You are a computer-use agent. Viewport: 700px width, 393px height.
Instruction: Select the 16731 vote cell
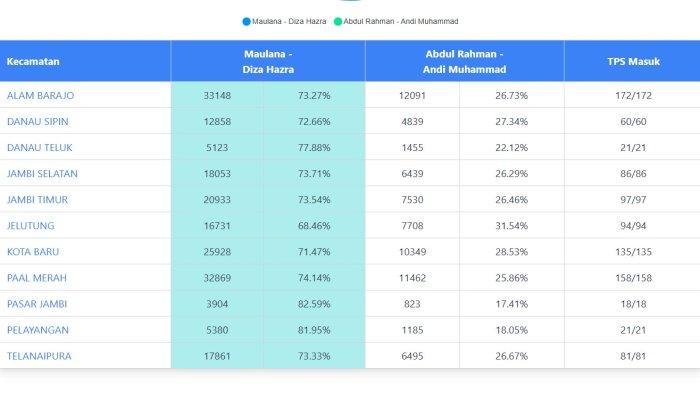(217, 226)
